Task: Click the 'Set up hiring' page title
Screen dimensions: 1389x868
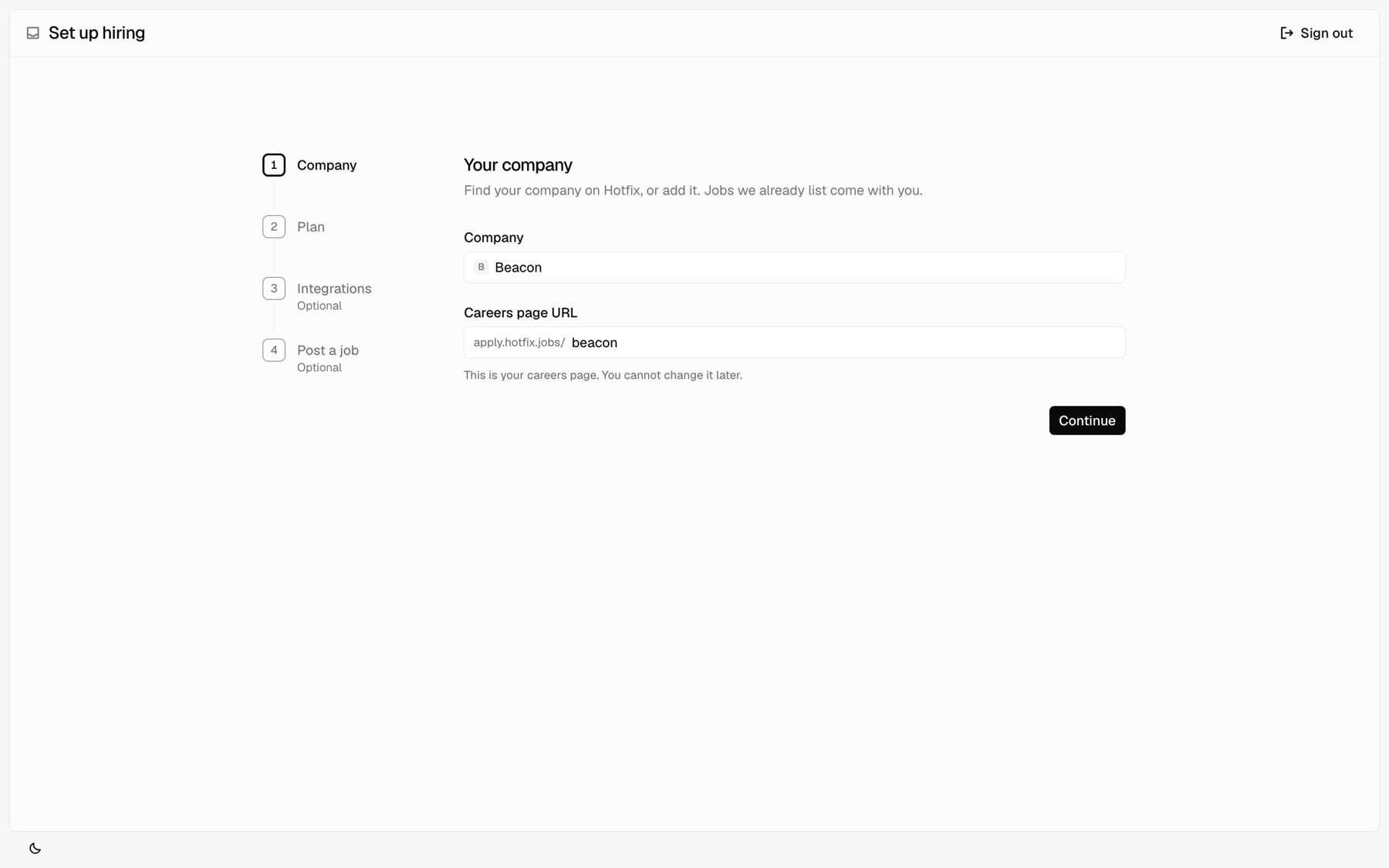Action: [x=96, y=33]
